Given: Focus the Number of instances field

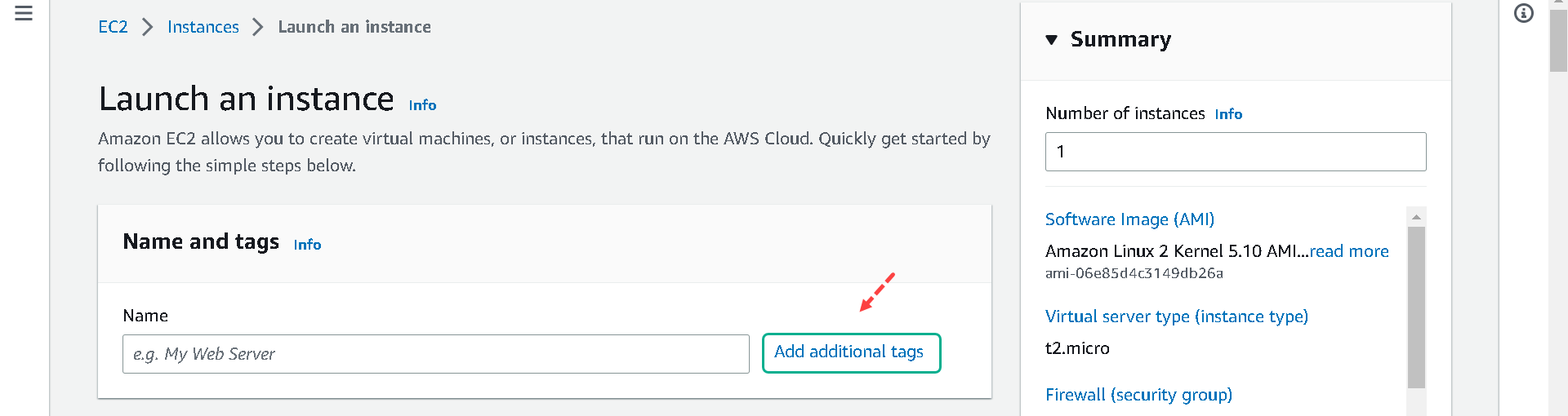Looking at the screenshot, I should click(x=1236, y=152).
